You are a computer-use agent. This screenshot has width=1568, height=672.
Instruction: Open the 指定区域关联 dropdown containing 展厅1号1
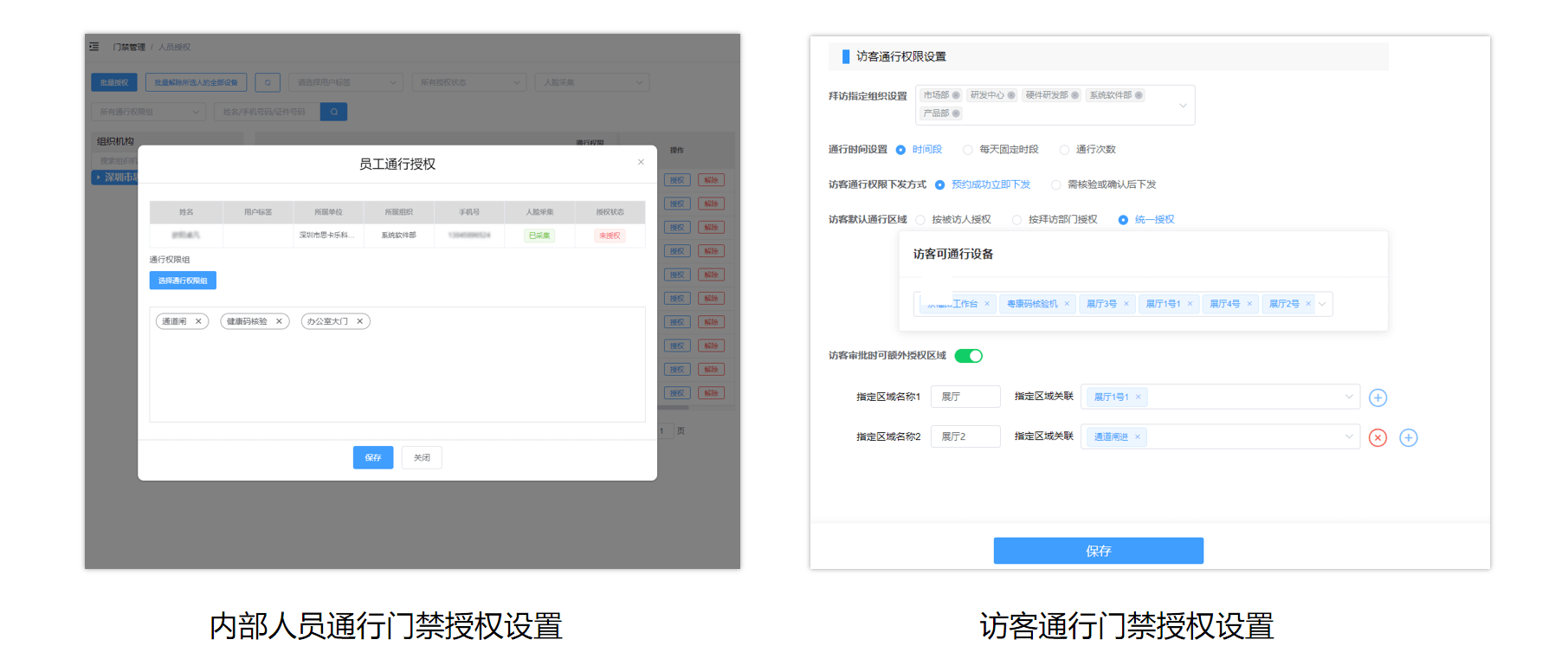tap(1348, 397)
